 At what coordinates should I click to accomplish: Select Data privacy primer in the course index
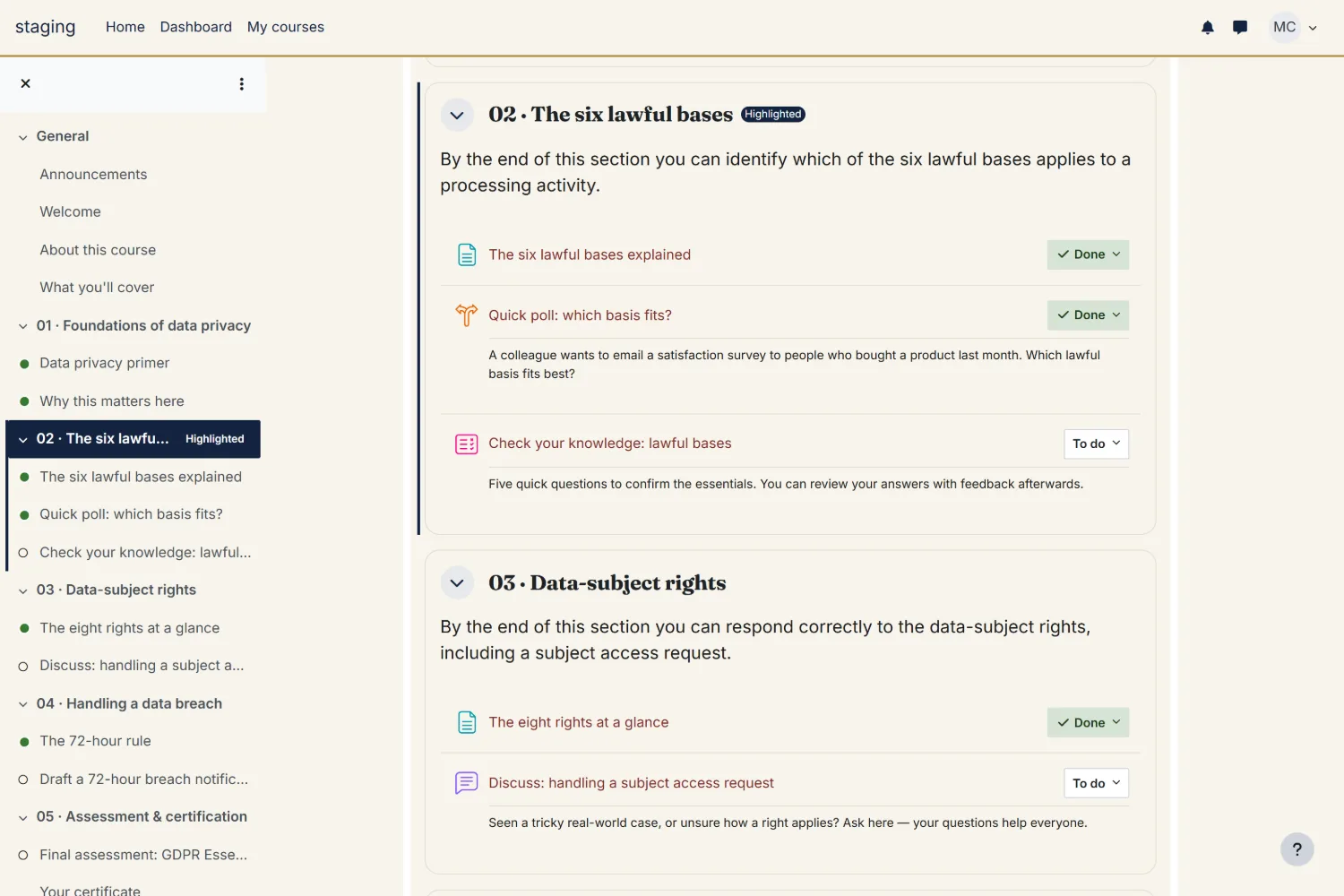coord(105,363)
